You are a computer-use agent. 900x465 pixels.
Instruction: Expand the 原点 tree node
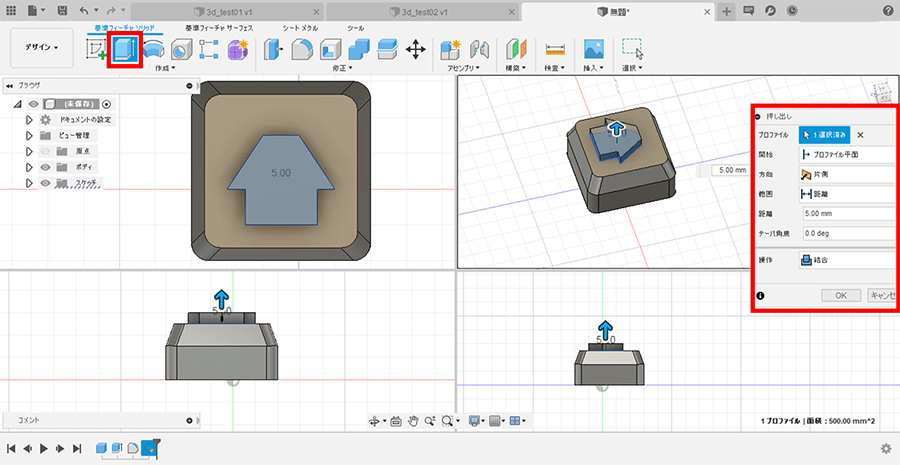tap(29, 152)
